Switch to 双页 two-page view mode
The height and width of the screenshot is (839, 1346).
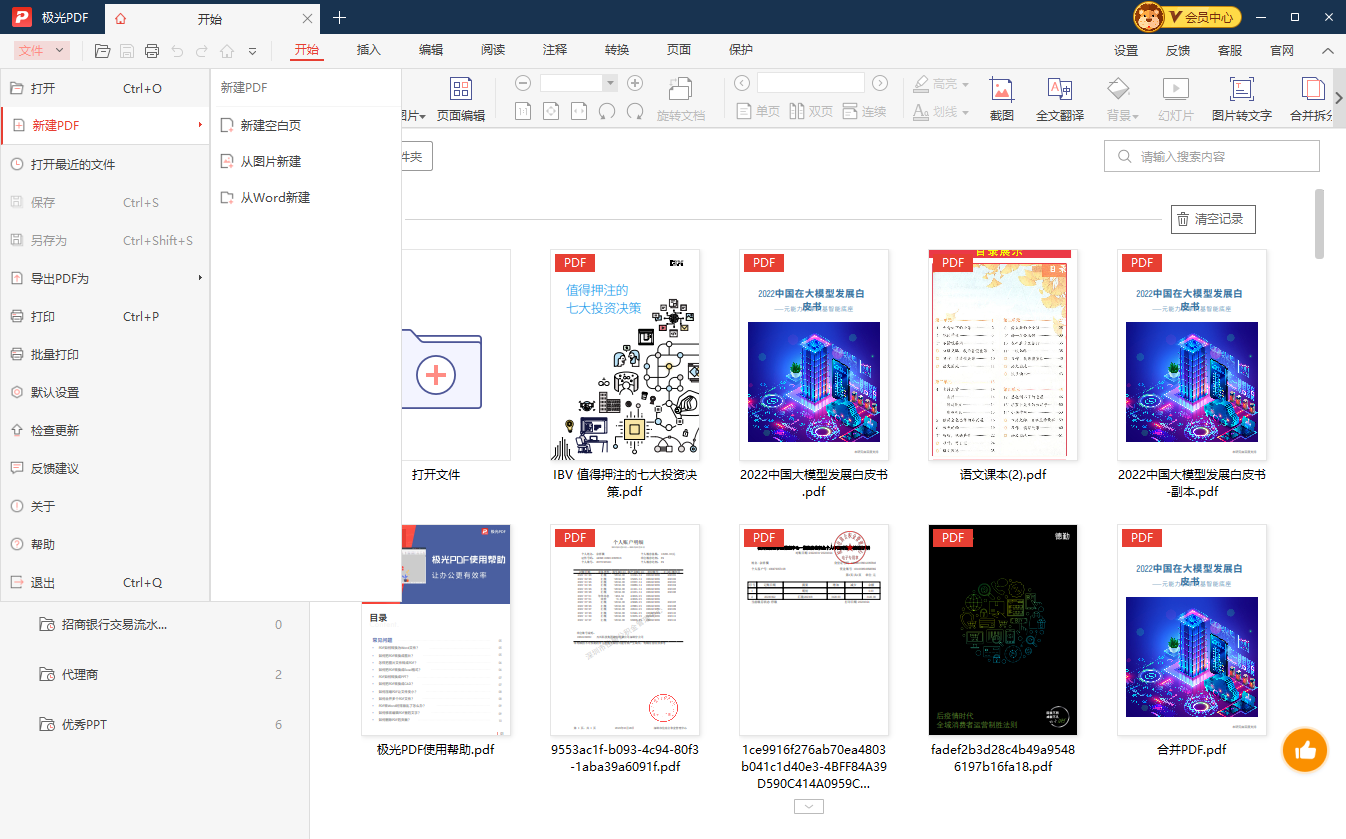[x=811, y=111]
